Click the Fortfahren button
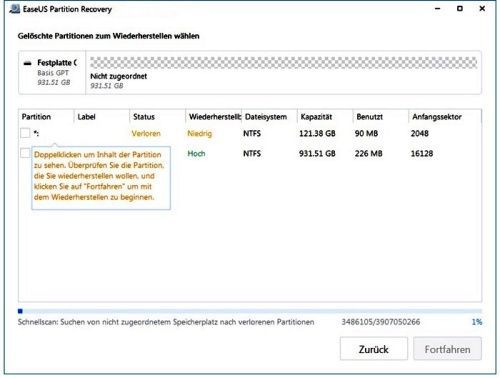The height and width of the screenshot is (378, 500). tap(447, 349)
